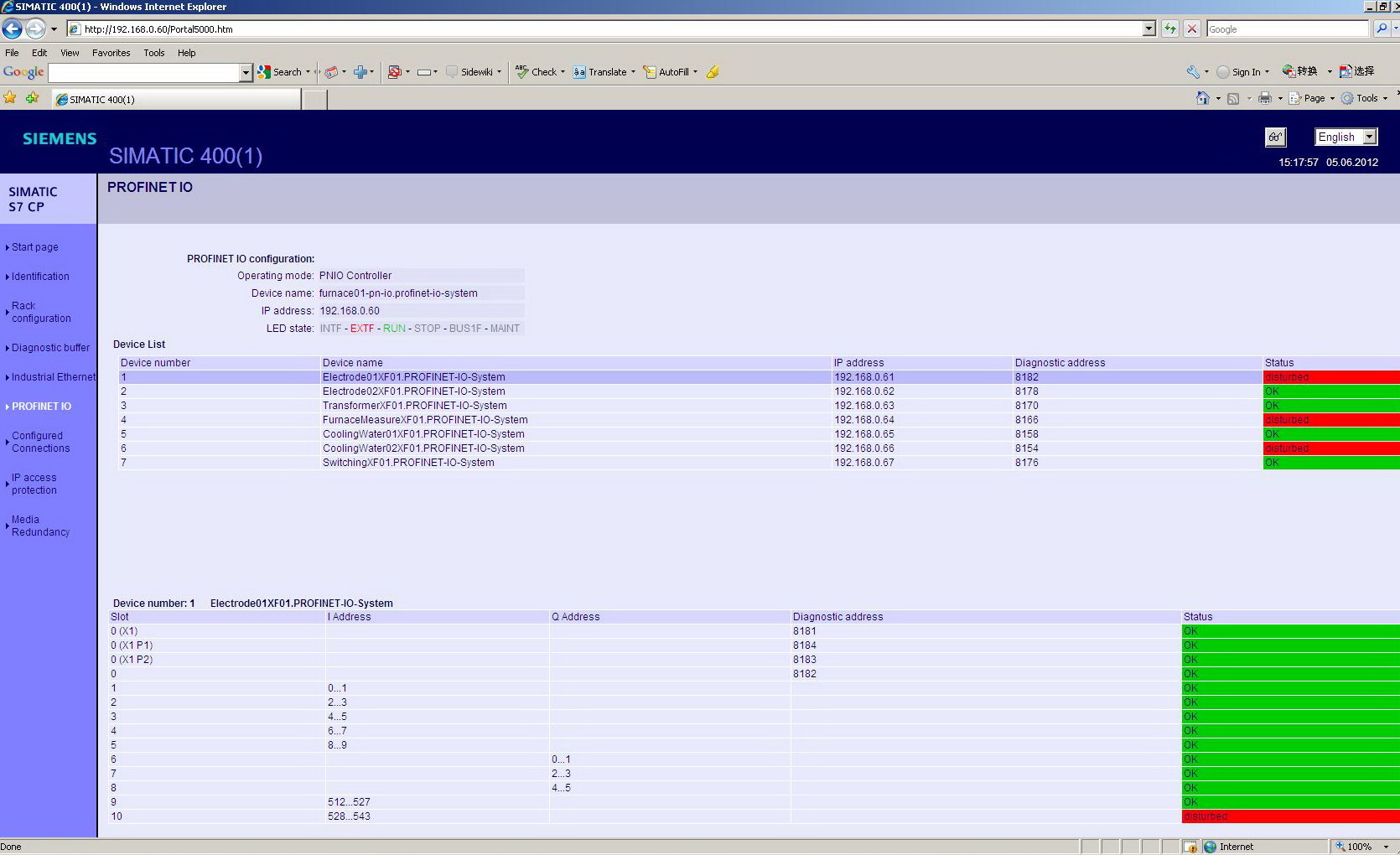Image resolution: width=1400 pixels, height=855 pixels.
Task: Open the Help menu
Action: coord(186,53)
